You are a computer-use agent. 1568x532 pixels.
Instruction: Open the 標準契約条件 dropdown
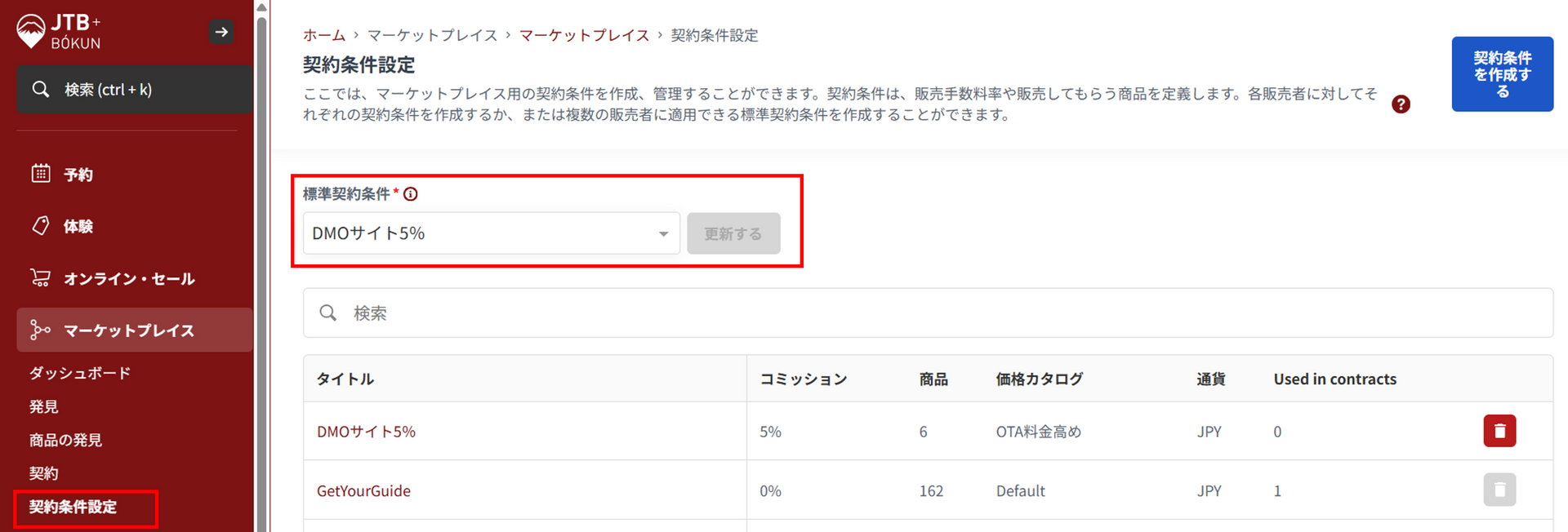click(491, 233)
